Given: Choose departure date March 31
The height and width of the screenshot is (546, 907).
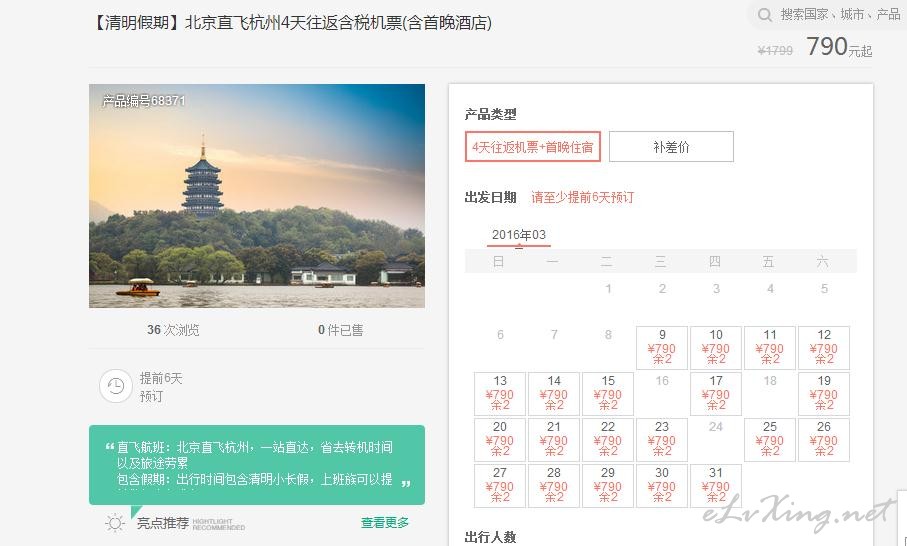Looking at the screenshot, I should (716, 486).
